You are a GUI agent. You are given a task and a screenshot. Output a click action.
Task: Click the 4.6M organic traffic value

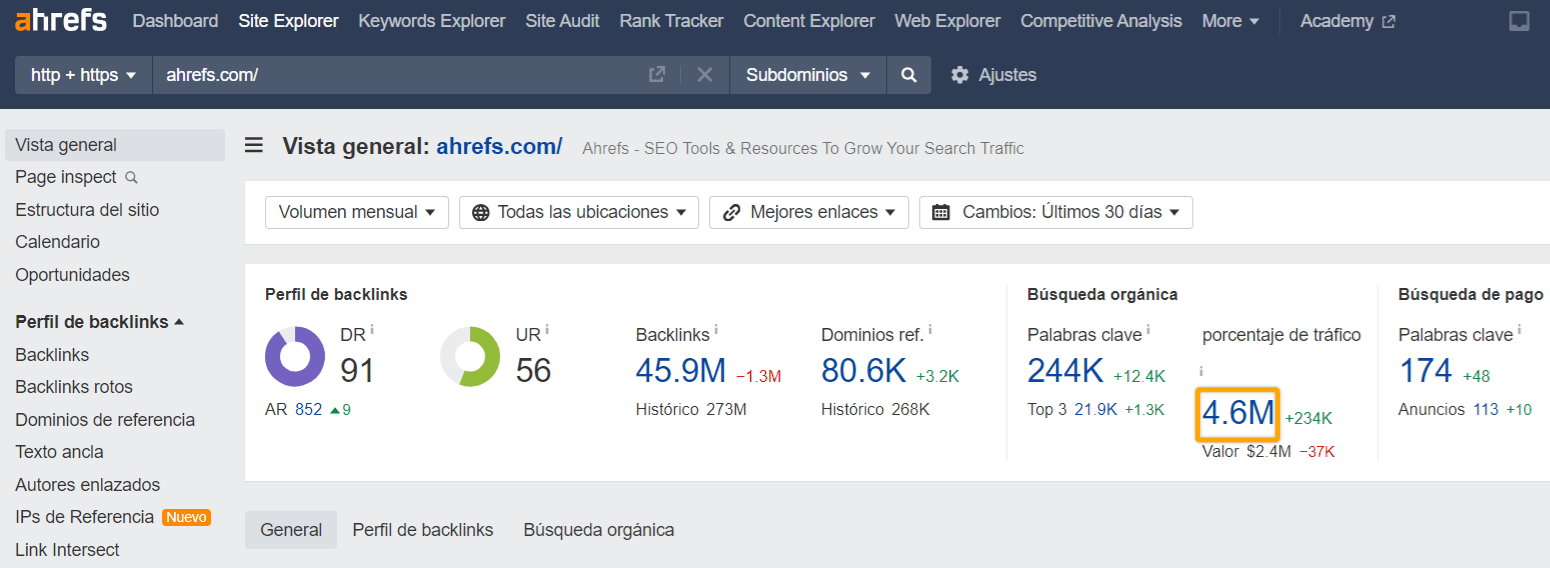coord(1238,413)
